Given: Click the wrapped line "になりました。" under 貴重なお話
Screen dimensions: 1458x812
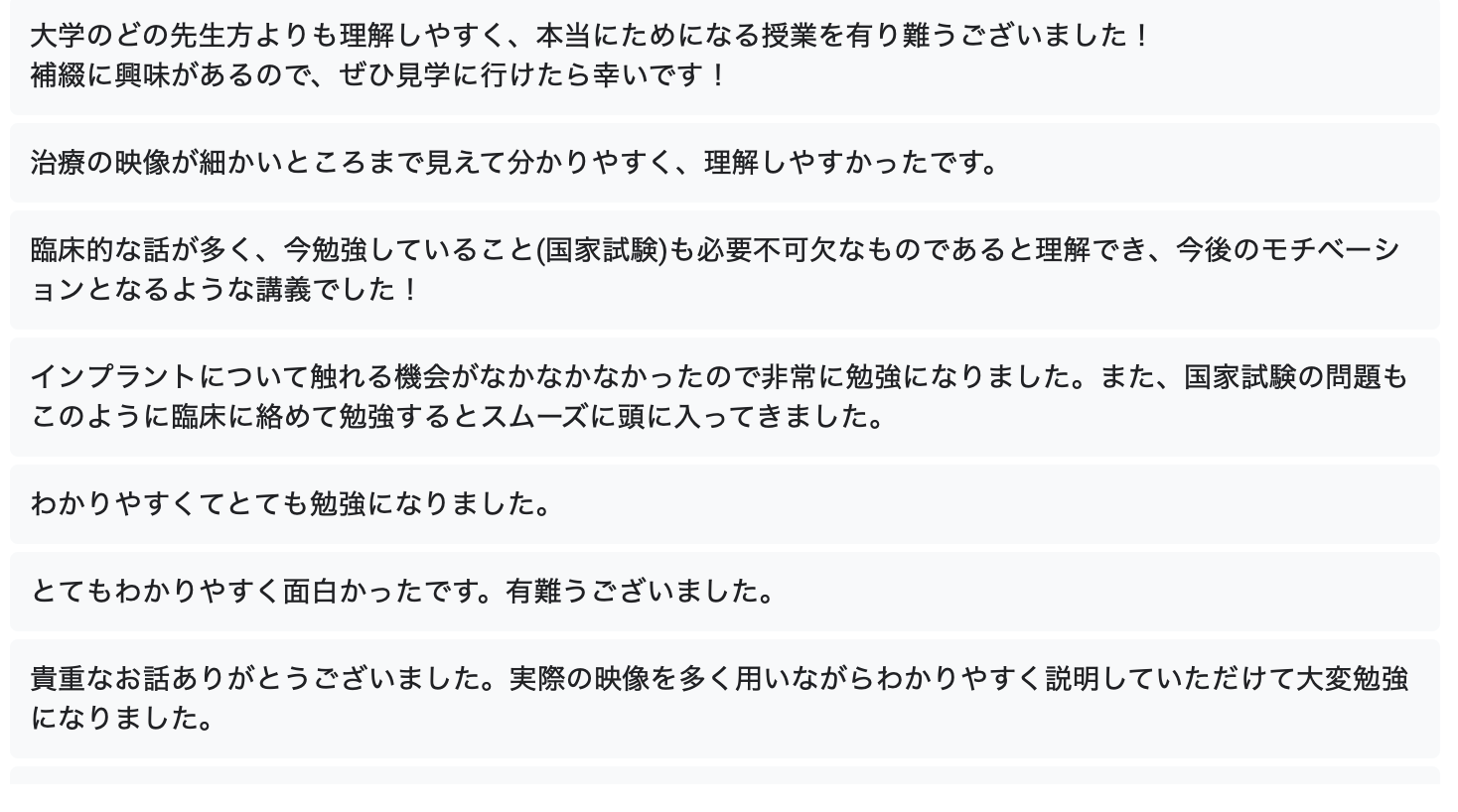Looking at the screenshot, I should 123,719.
